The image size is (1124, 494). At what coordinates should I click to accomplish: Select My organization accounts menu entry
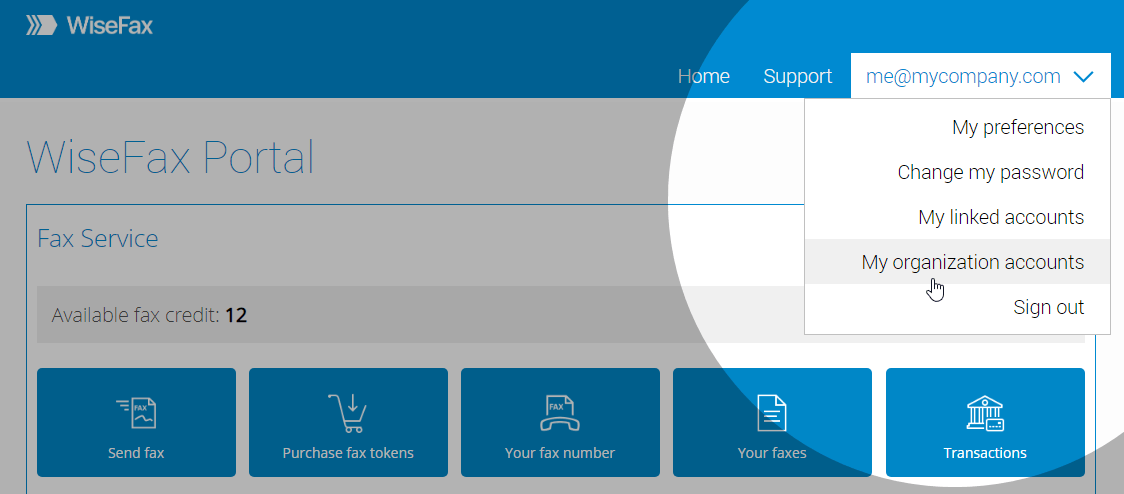pyautogui.click(x=957, y=262)
